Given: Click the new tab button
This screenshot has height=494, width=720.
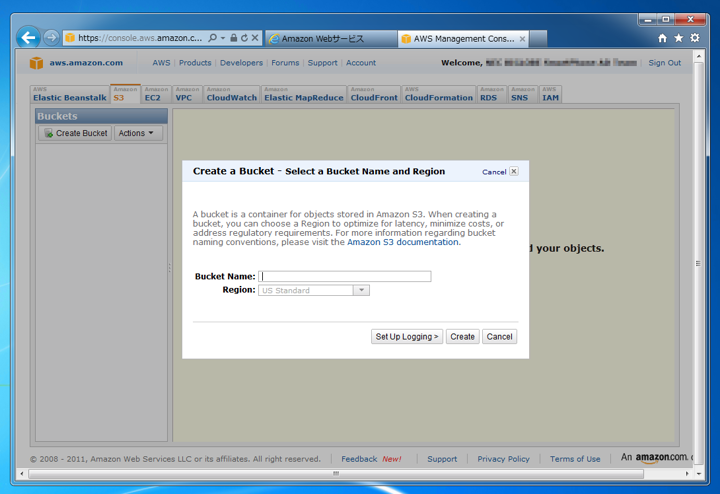Looking at the screenshot, I should tap(538, 39).
